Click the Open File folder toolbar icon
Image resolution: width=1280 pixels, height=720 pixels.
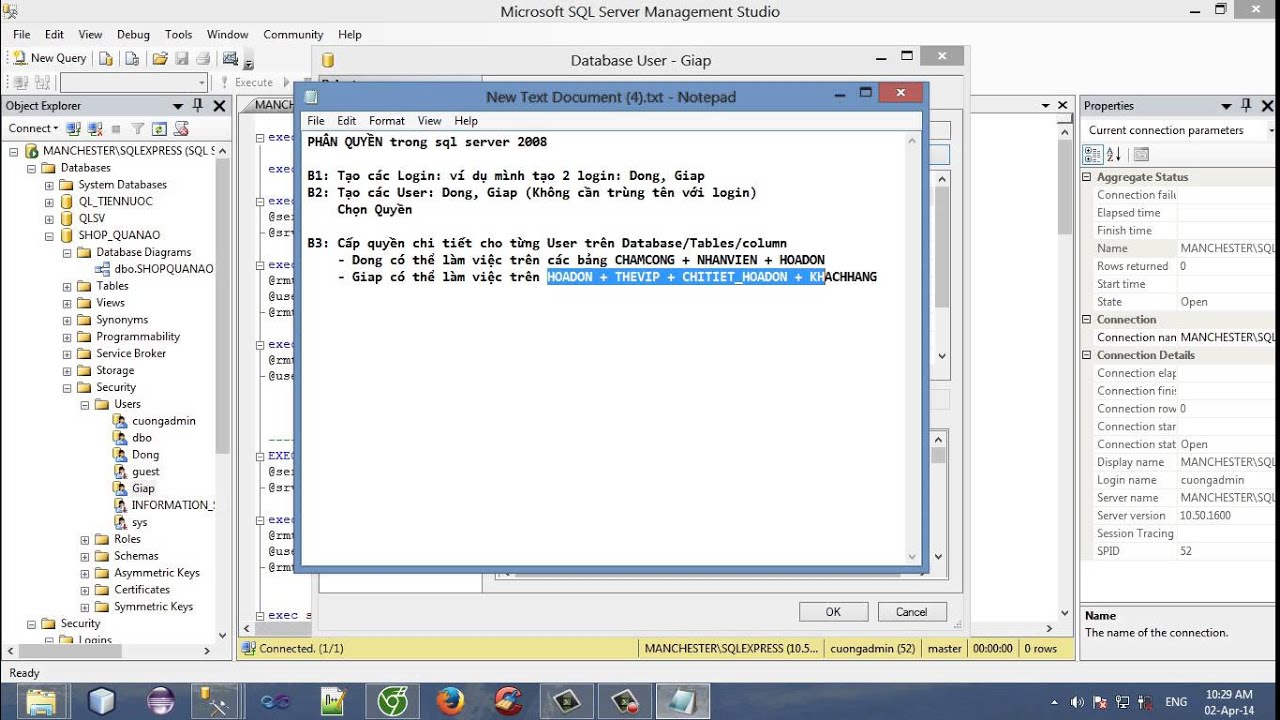coord(160,59)
